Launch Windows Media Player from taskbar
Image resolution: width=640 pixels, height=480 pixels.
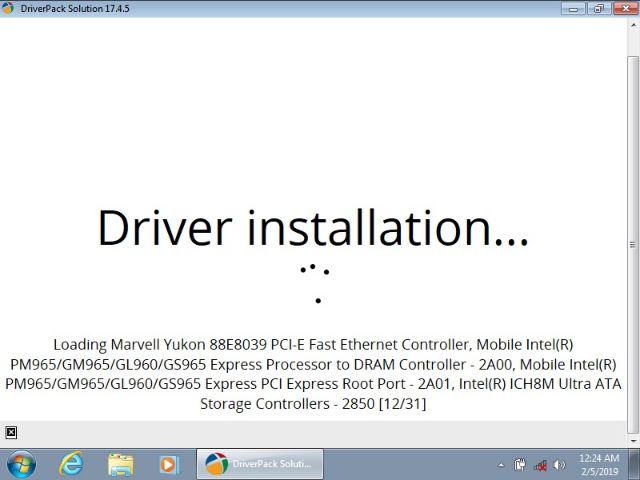[x=169, y=464]
